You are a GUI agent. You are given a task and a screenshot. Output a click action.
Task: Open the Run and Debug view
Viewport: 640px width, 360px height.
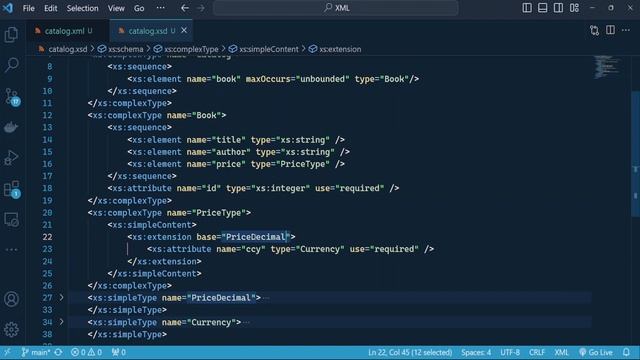pos(11,158)
